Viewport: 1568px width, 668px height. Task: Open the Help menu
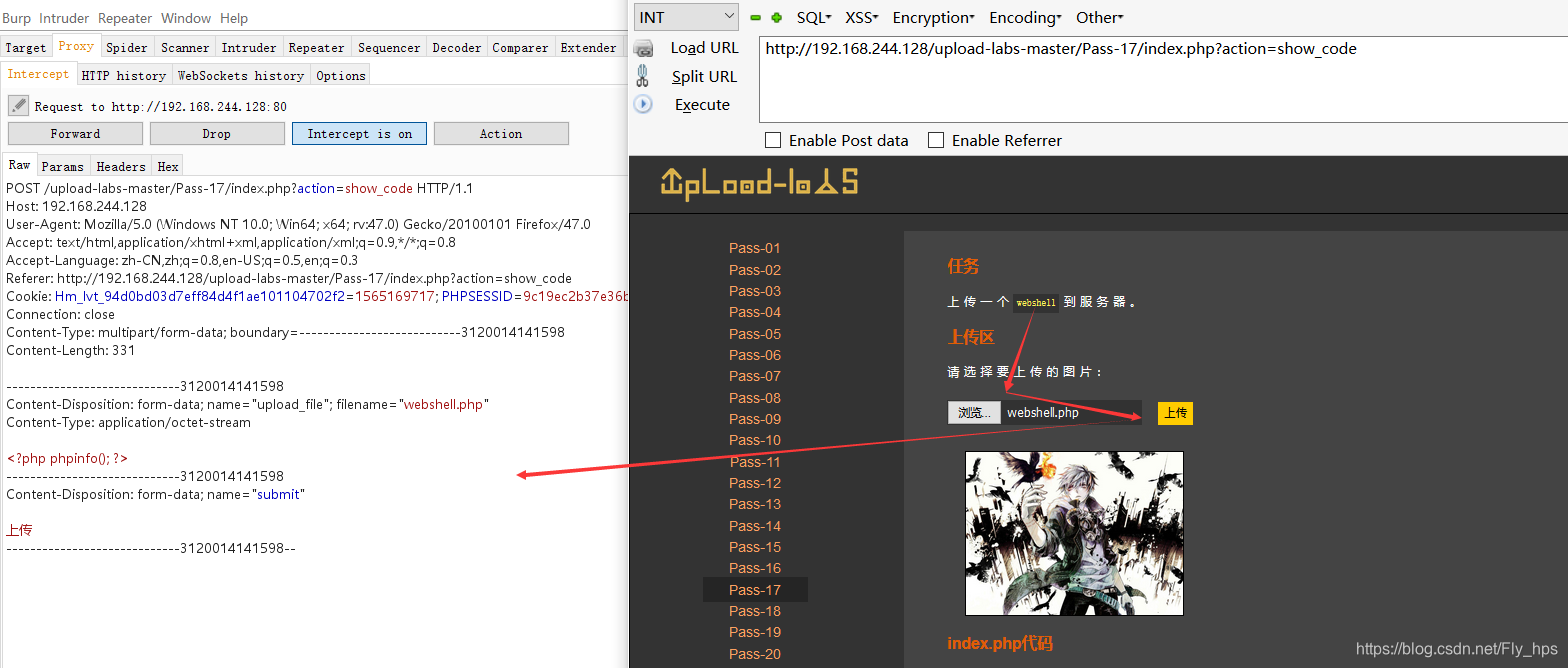234,18
